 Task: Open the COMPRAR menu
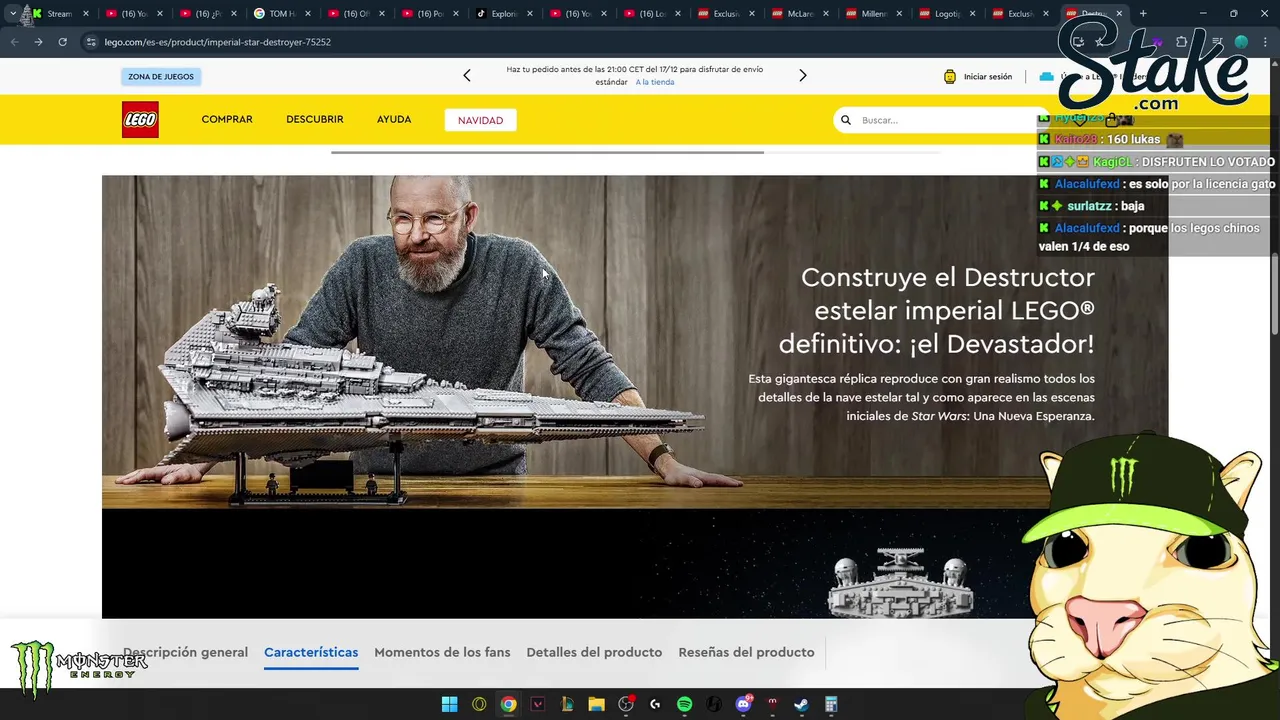coord(227,119)
